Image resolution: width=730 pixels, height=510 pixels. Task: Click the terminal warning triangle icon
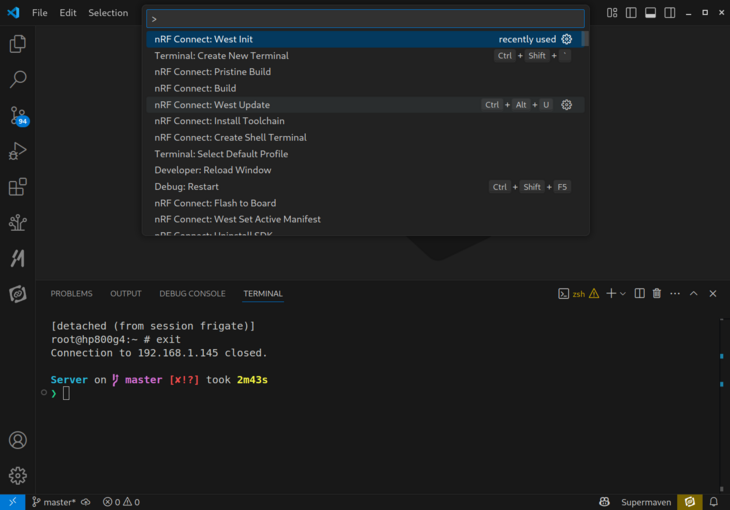[594, 293]
